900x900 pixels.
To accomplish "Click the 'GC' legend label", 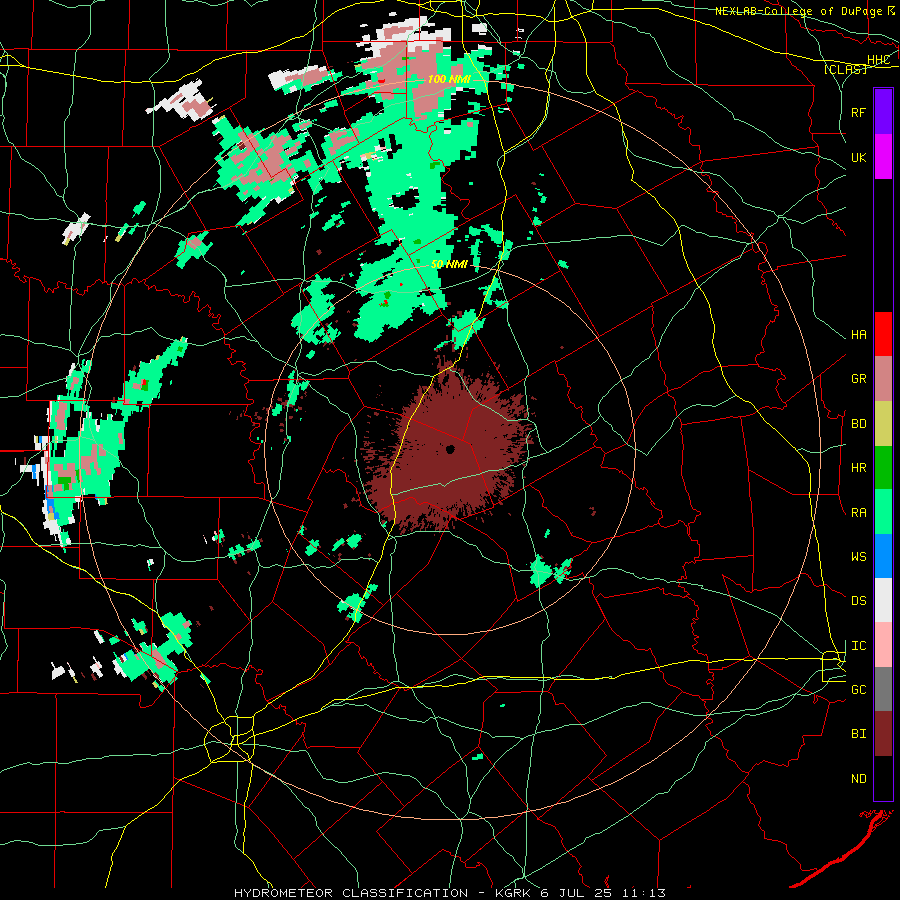I will (859, 690).
